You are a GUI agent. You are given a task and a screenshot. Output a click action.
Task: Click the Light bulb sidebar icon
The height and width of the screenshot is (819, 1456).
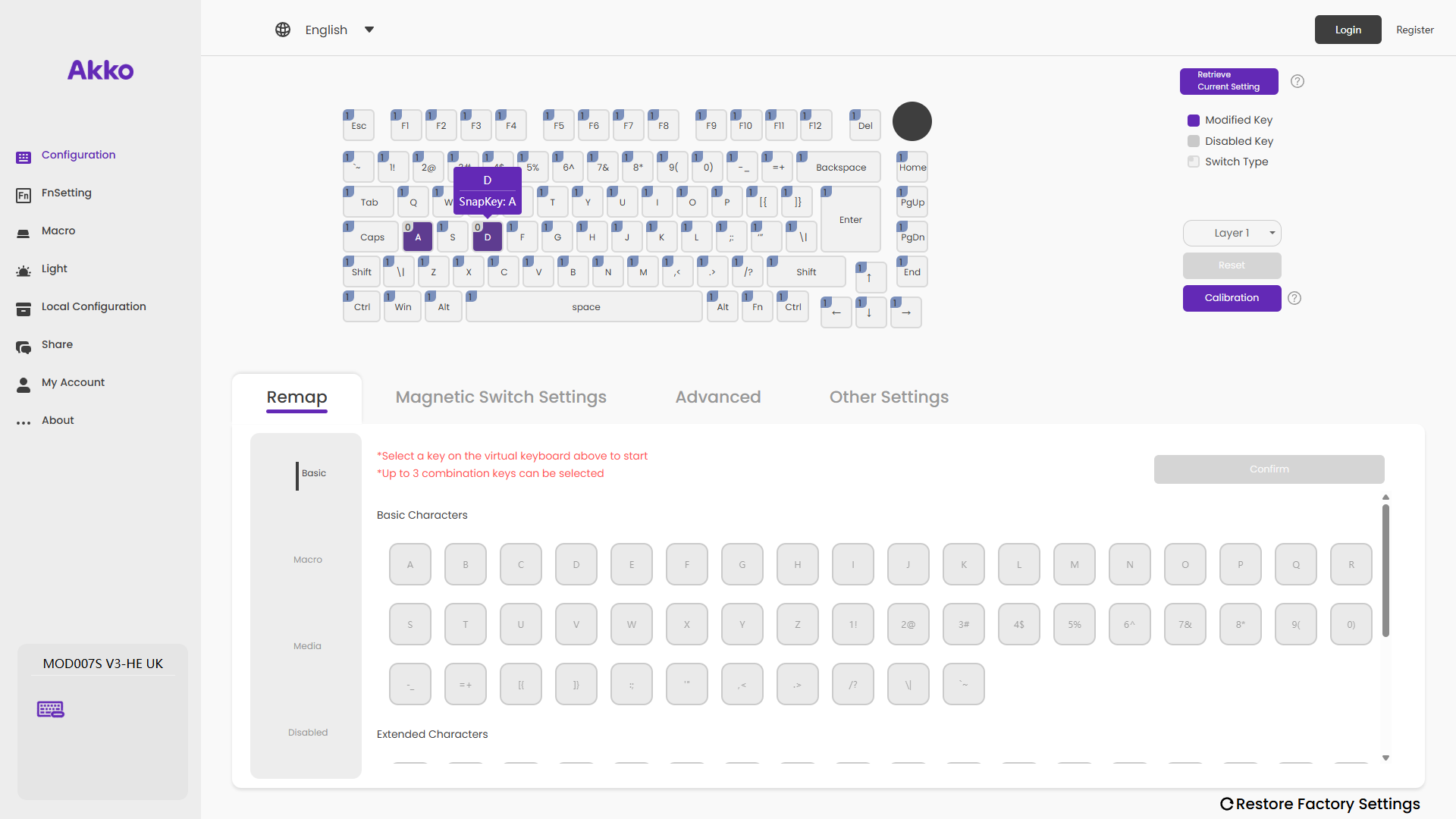24,271
